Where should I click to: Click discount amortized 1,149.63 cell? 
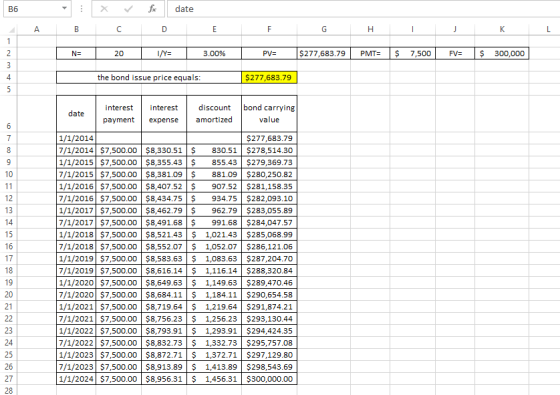(x=214, y=282)
